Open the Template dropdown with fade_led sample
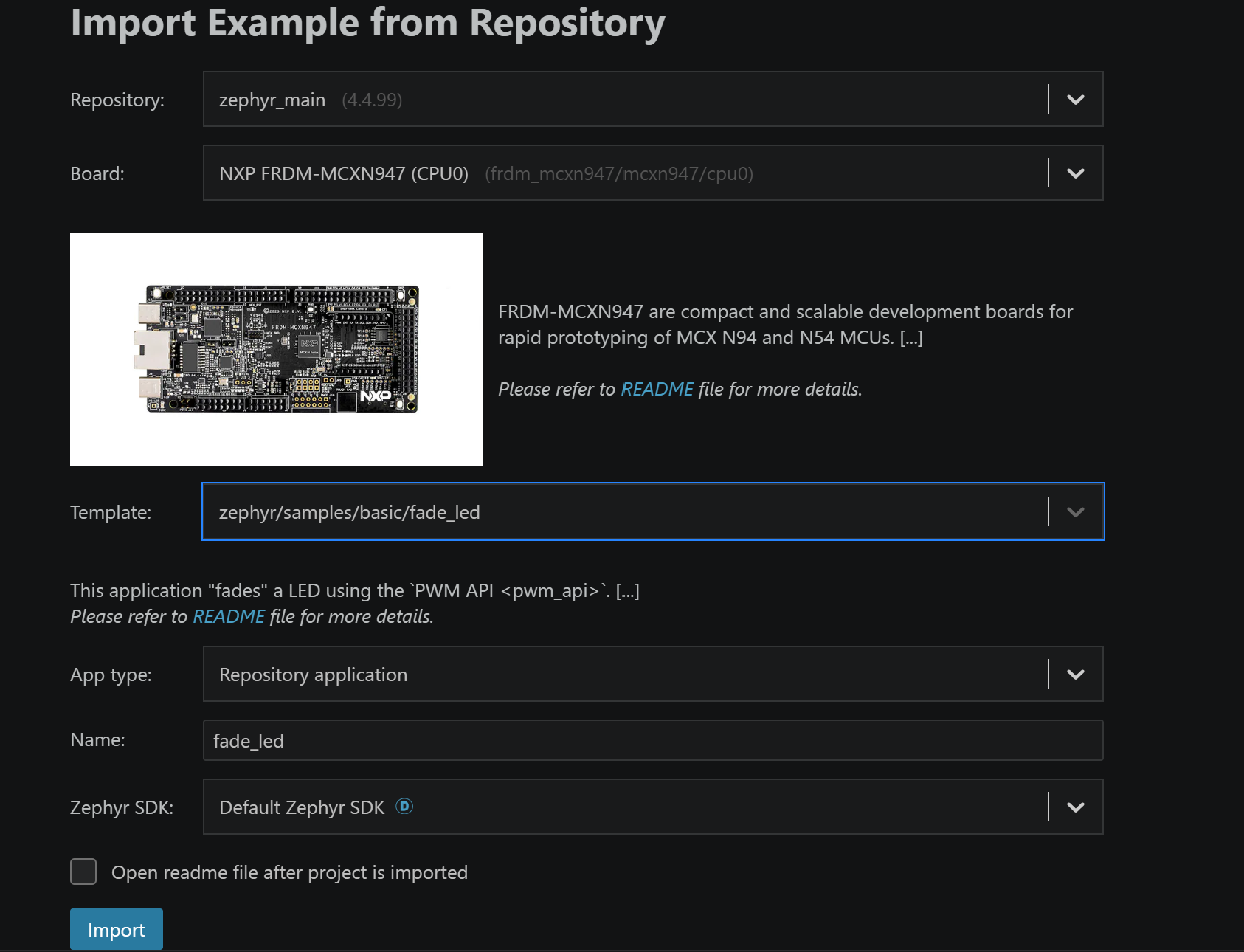 point(653,511)
